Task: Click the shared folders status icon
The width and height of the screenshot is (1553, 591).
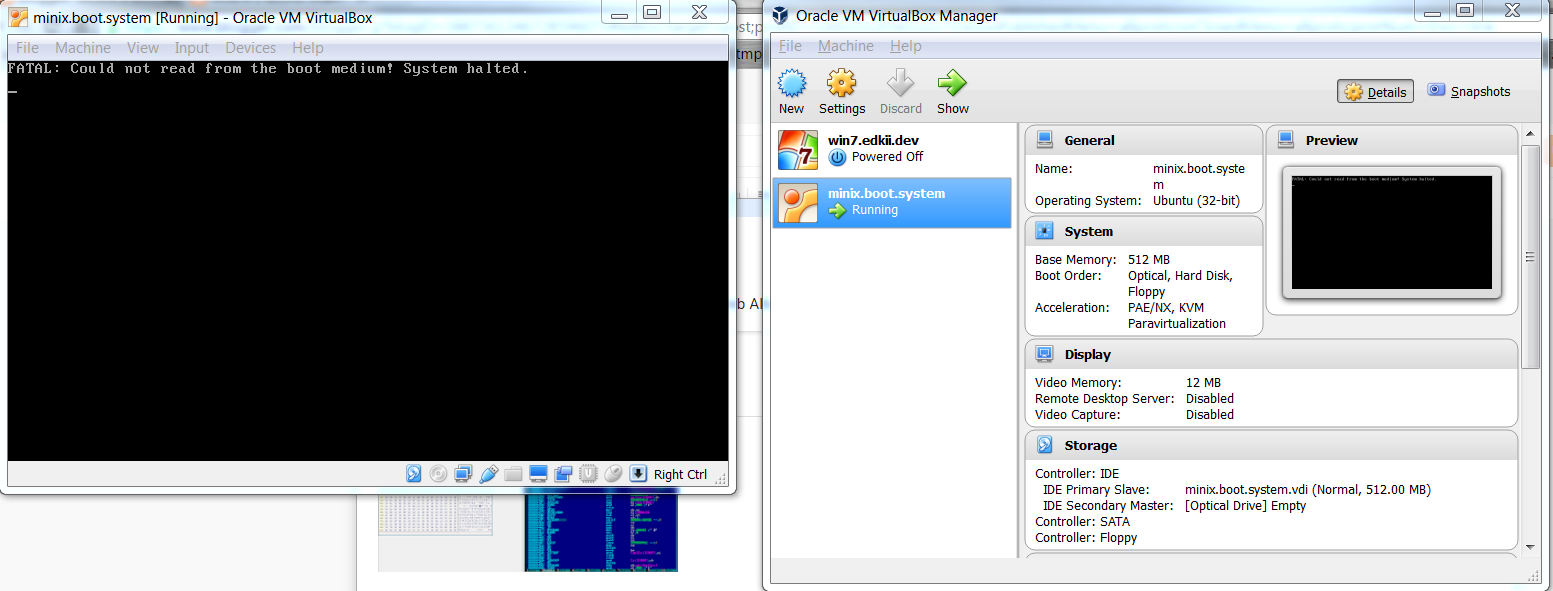Action: click(x=513, y=474)
